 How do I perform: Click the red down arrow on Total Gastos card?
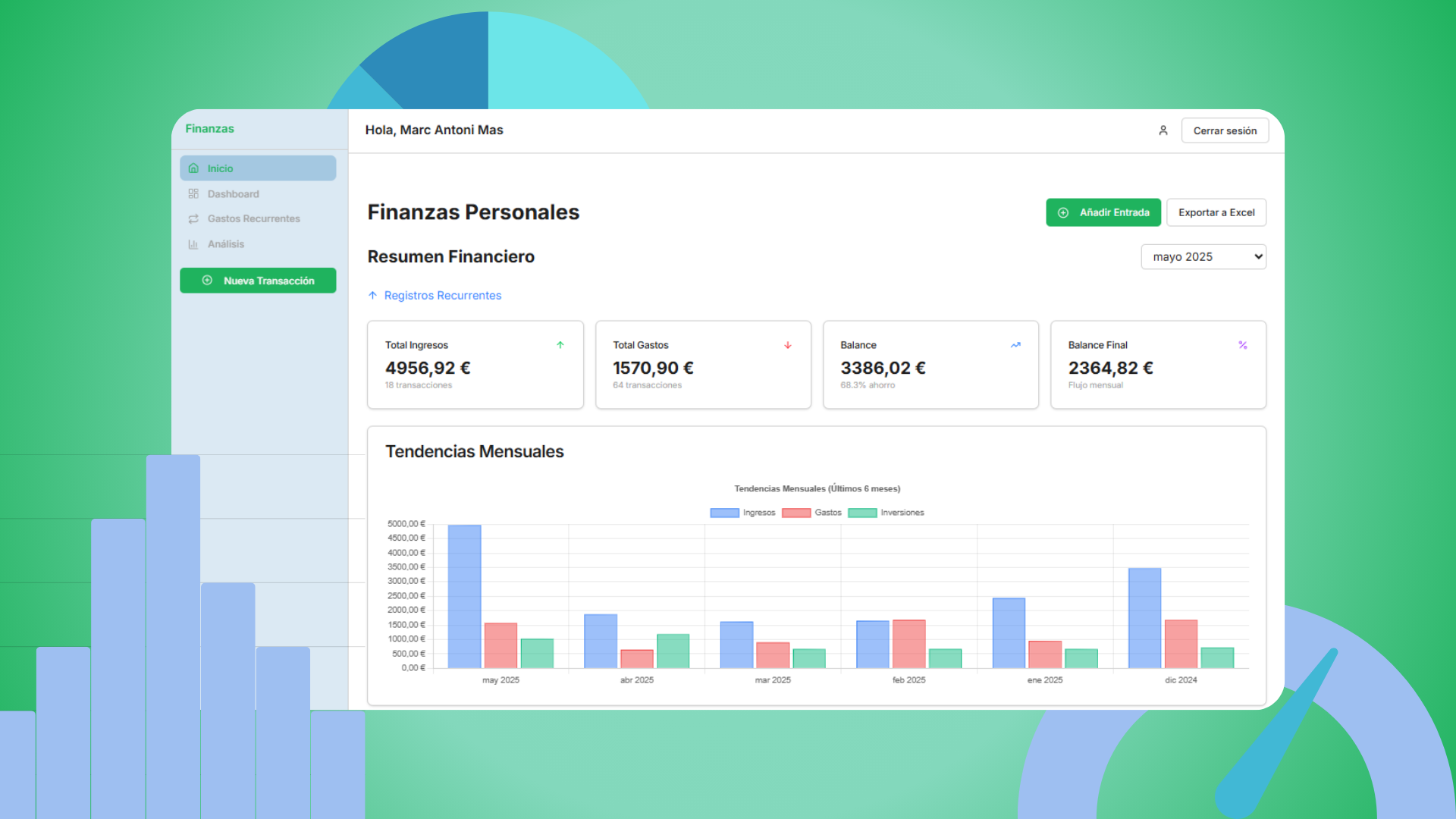(788, 344)
